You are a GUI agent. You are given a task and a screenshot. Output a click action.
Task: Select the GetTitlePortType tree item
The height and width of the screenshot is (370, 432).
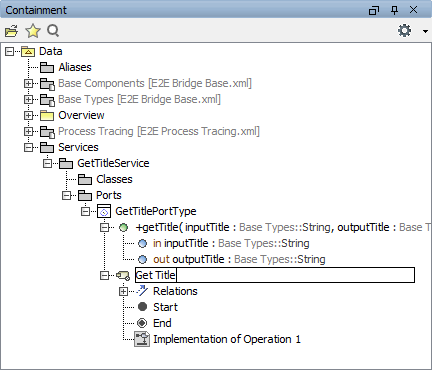(155, 211)
